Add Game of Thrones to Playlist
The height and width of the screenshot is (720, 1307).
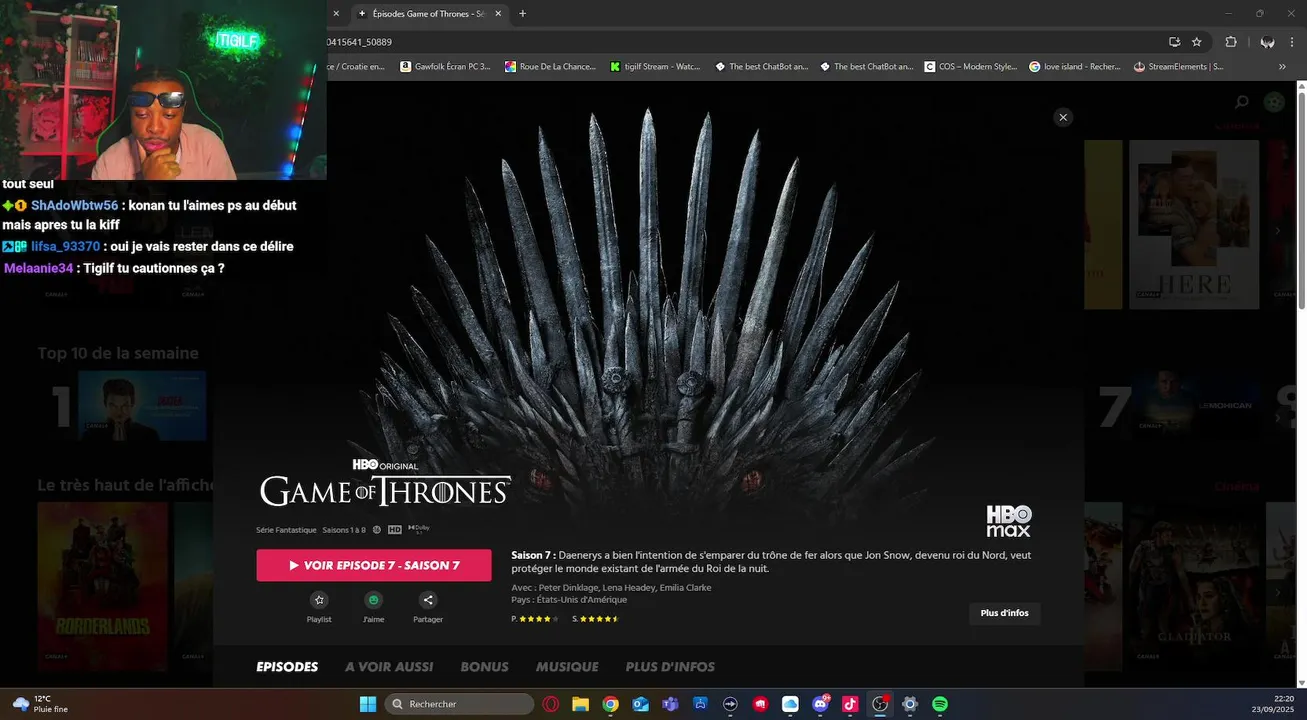click(x=319, y=600)
